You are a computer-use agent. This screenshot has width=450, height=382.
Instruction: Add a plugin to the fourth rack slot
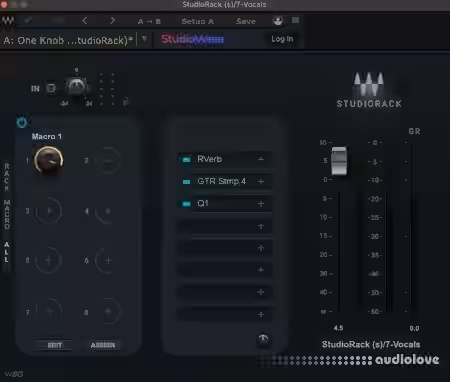coord(261,226)
